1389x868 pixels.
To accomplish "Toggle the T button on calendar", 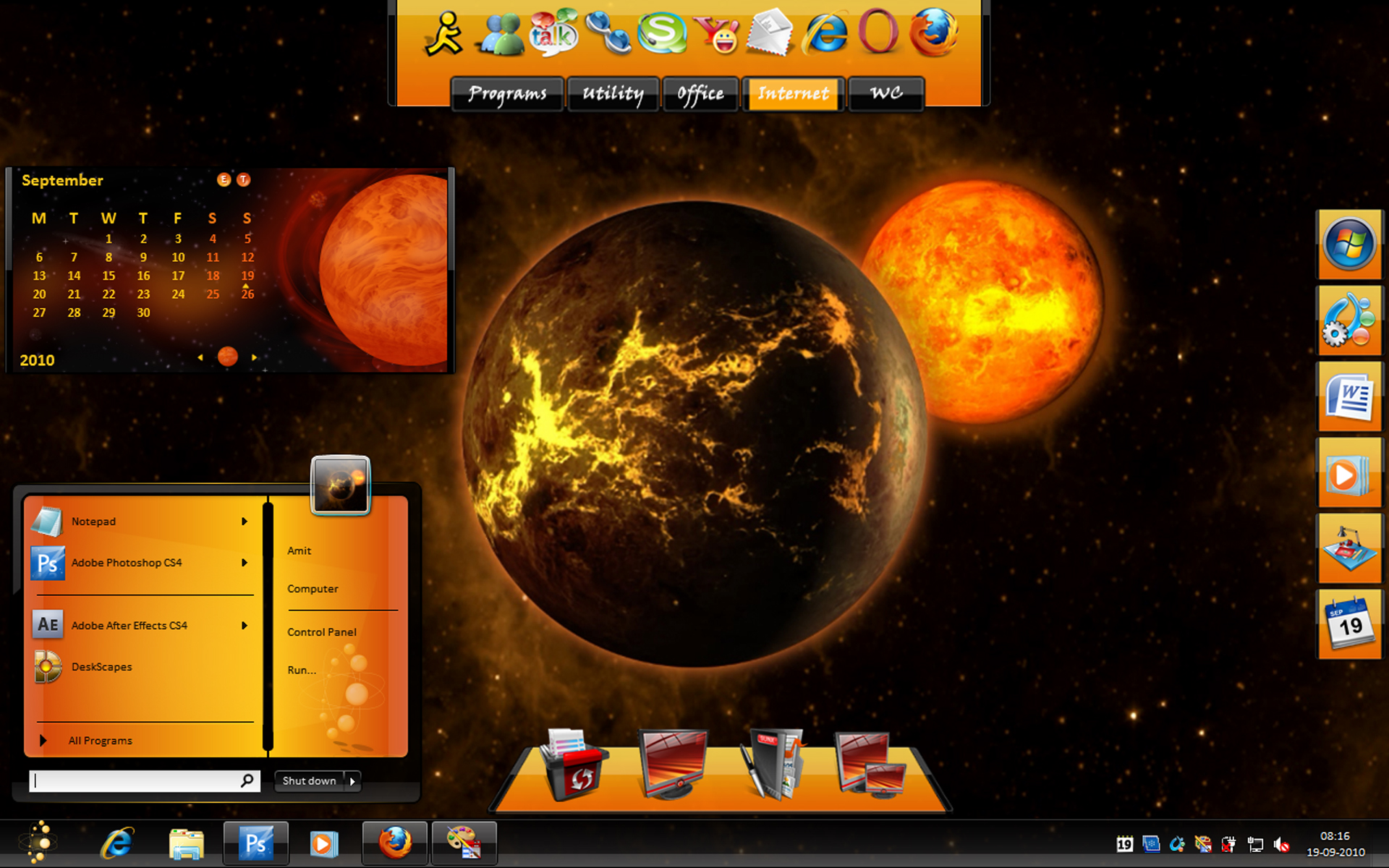I will pyautogui.click(x=244, y=179).
